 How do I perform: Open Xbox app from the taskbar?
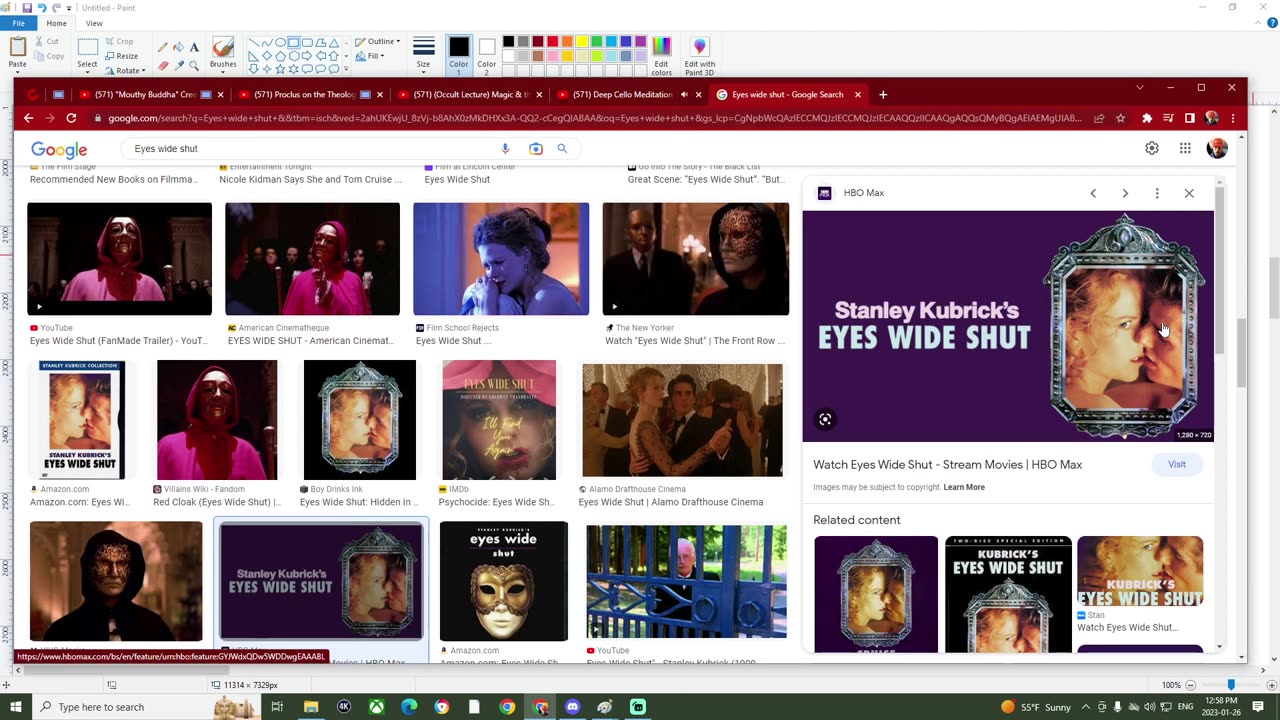click(x=376, y=707)
